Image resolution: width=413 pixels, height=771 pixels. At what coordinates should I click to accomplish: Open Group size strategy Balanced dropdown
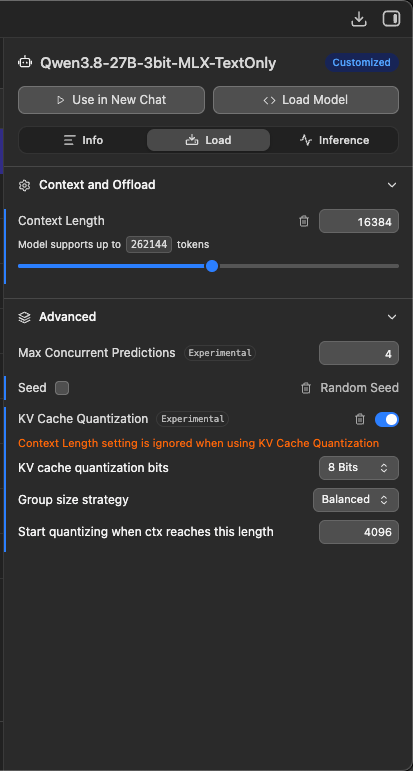click(356, 500)
